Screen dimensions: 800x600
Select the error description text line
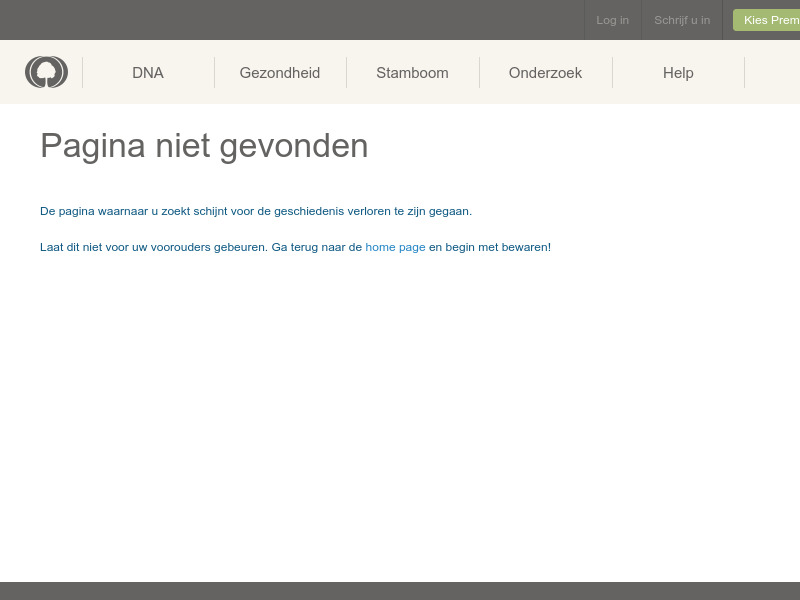(x=255, y=211)
